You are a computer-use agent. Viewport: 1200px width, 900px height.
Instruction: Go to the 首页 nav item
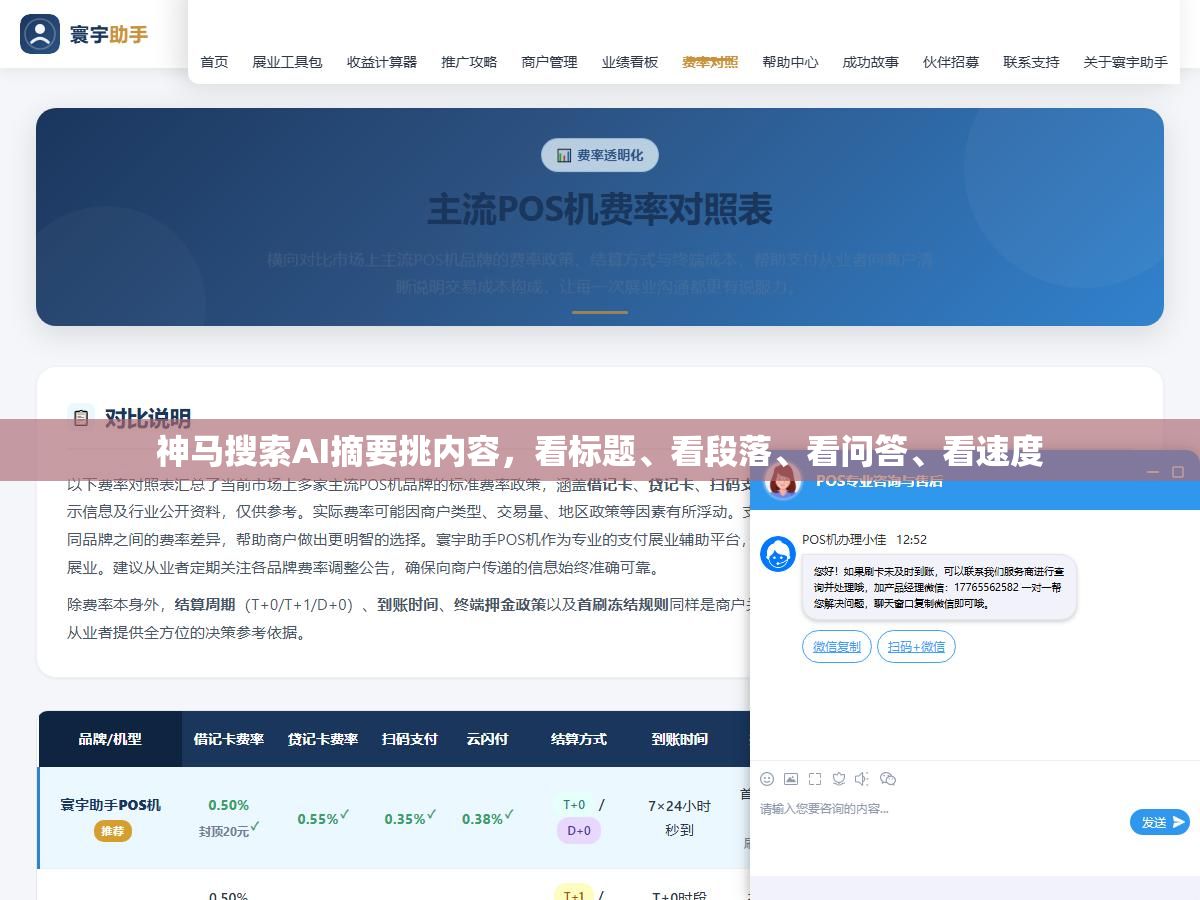point(214,62)
